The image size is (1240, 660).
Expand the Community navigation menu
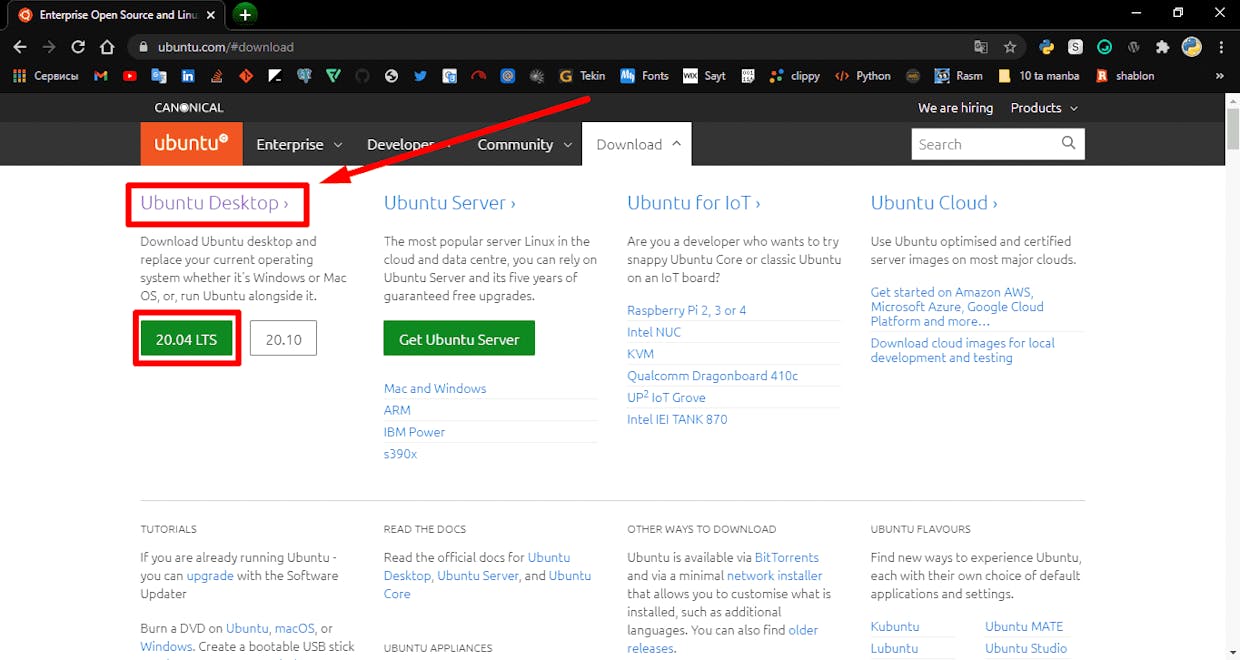click(524, 144)
